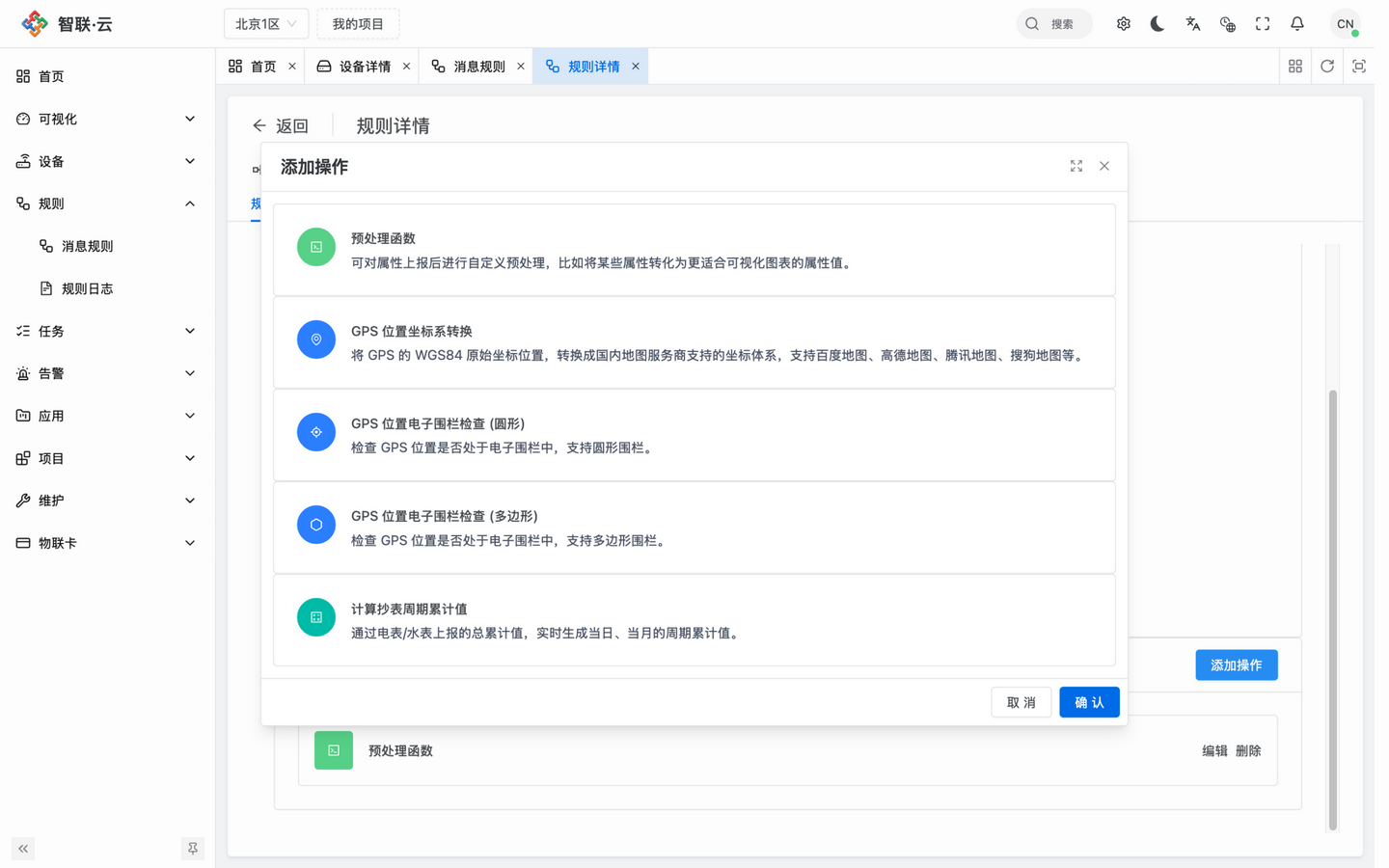This screenshot has height=868, width=1389.
Task: Click the 我的项目 button
Action: [x=358, y=24]
